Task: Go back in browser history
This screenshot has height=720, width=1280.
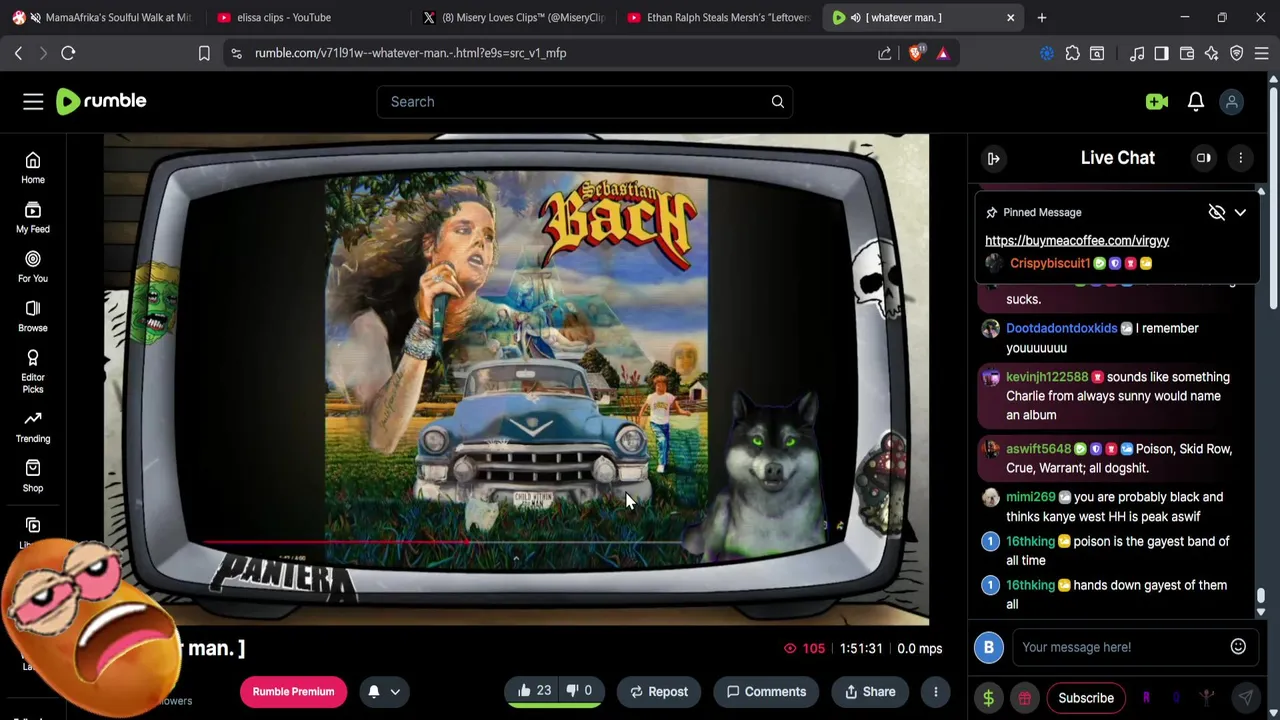Action: pyautogui.click(x=18, y=53)
